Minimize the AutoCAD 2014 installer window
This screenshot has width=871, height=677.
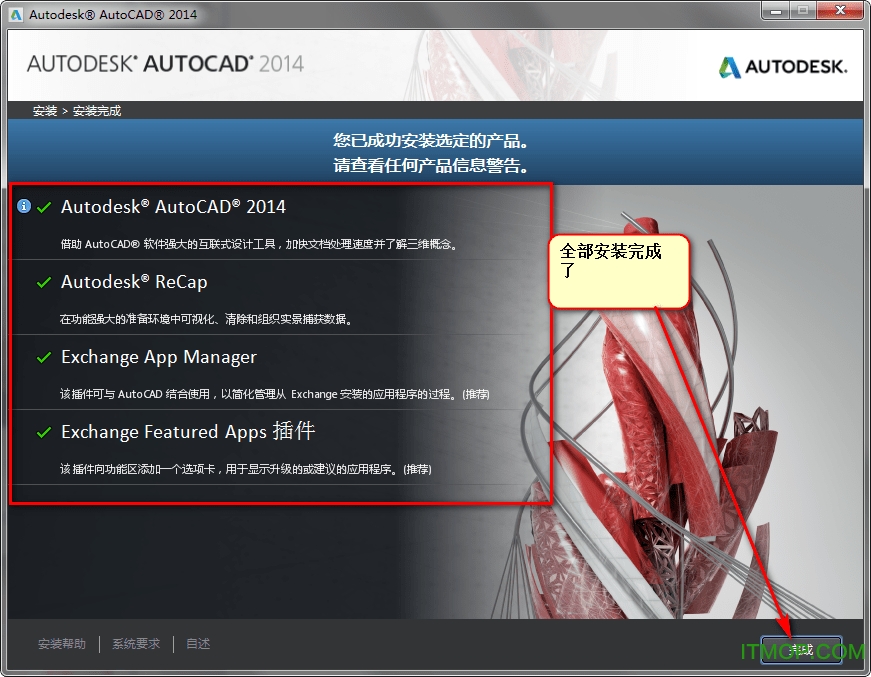coord(776,11)
